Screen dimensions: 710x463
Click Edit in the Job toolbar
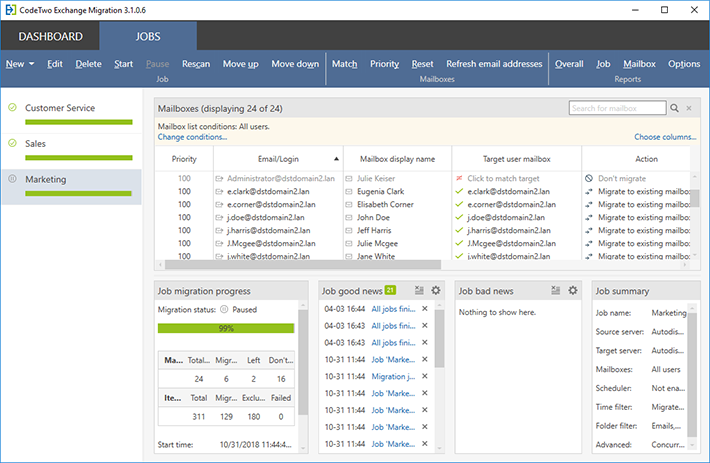55,64
